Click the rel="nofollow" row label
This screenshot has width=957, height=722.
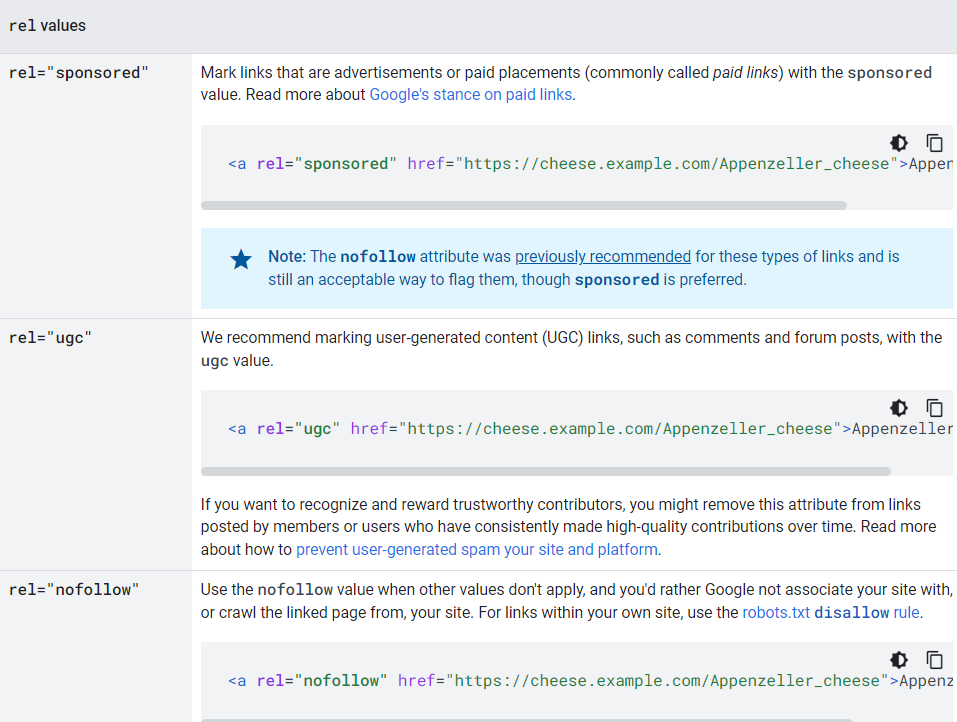pos(74,590)
